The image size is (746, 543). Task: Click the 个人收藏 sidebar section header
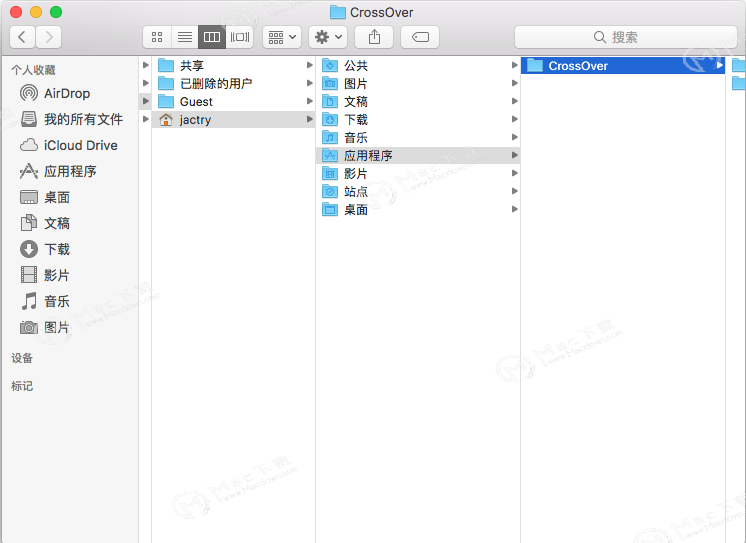click(33, 70)
